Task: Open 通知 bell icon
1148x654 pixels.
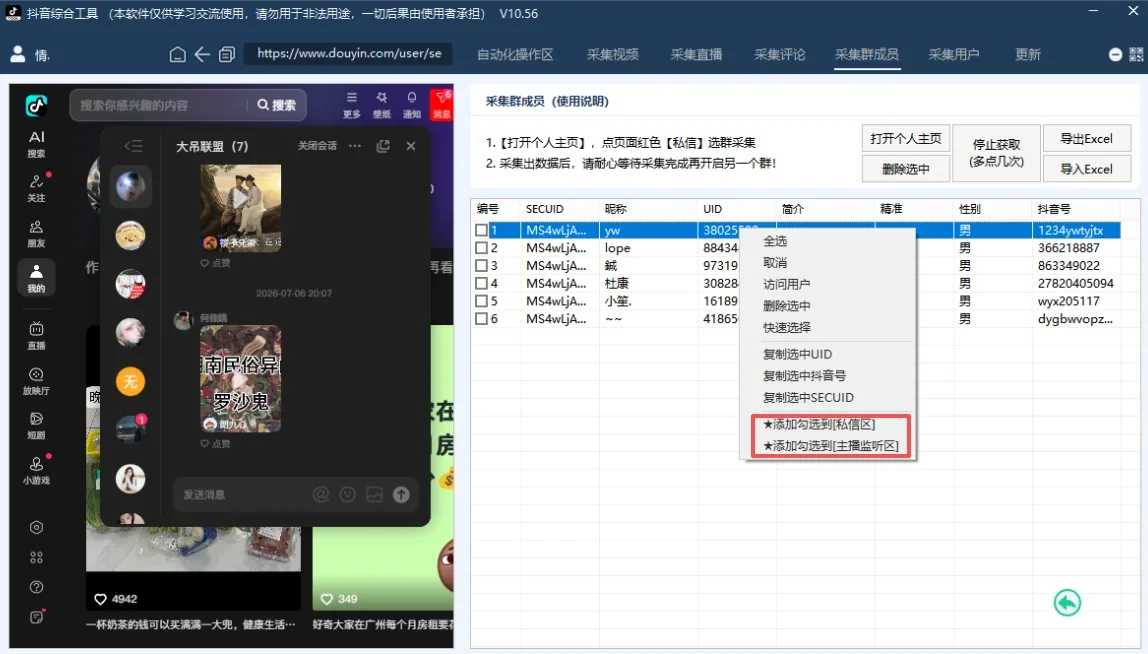Action: tap(411, 105)
